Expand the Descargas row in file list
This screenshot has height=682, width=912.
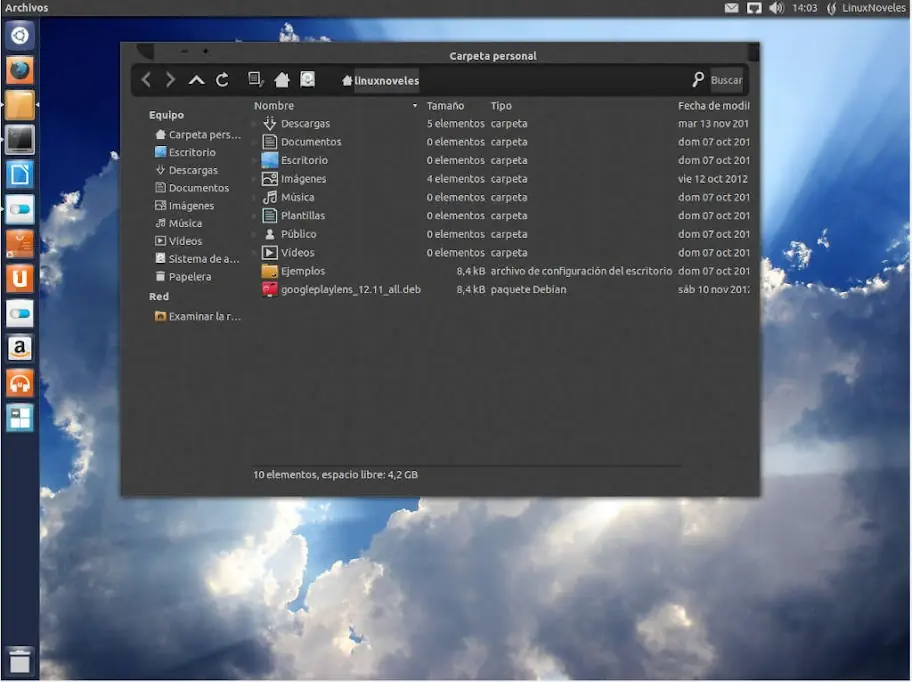click(255, 124)
